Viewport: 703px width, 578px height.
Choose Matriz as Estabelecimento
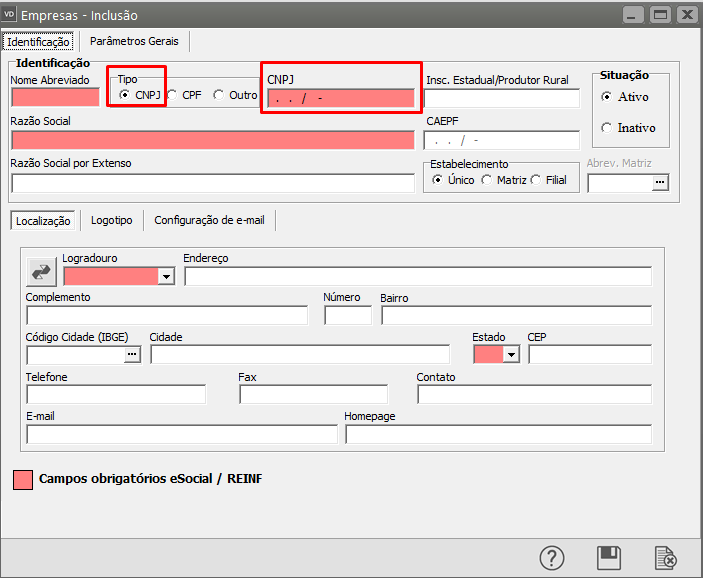coord(486,180)
